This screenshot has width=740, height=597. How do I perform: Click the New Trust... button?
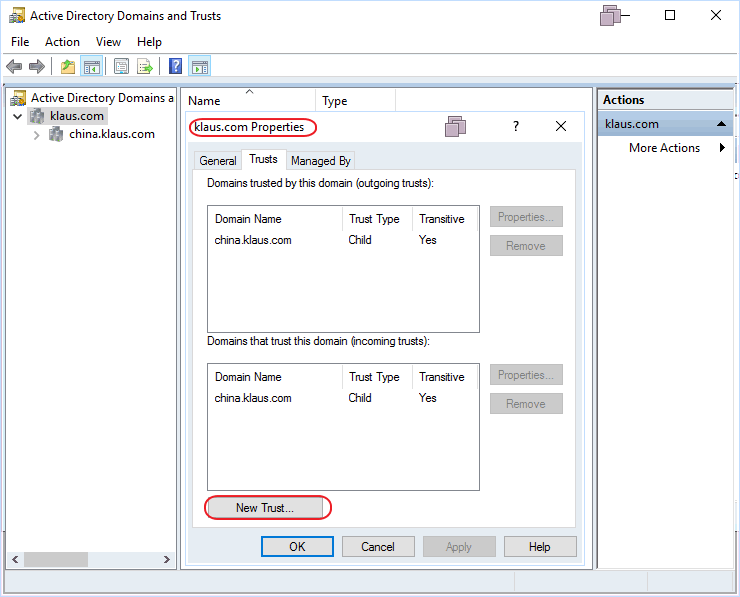pyautogui.click(x=265, y=508)
